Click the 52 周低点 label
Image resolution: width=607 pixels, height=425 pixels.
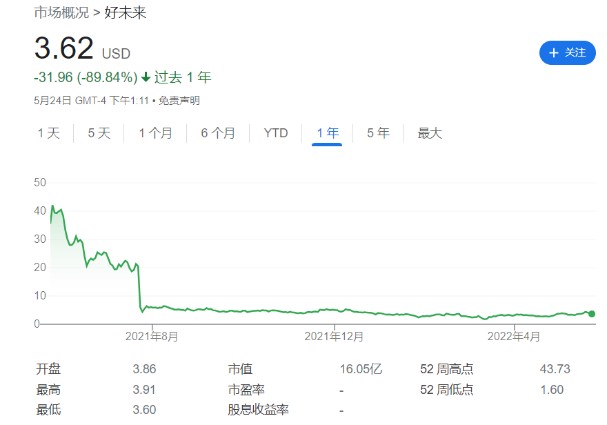tap(446, 389)
